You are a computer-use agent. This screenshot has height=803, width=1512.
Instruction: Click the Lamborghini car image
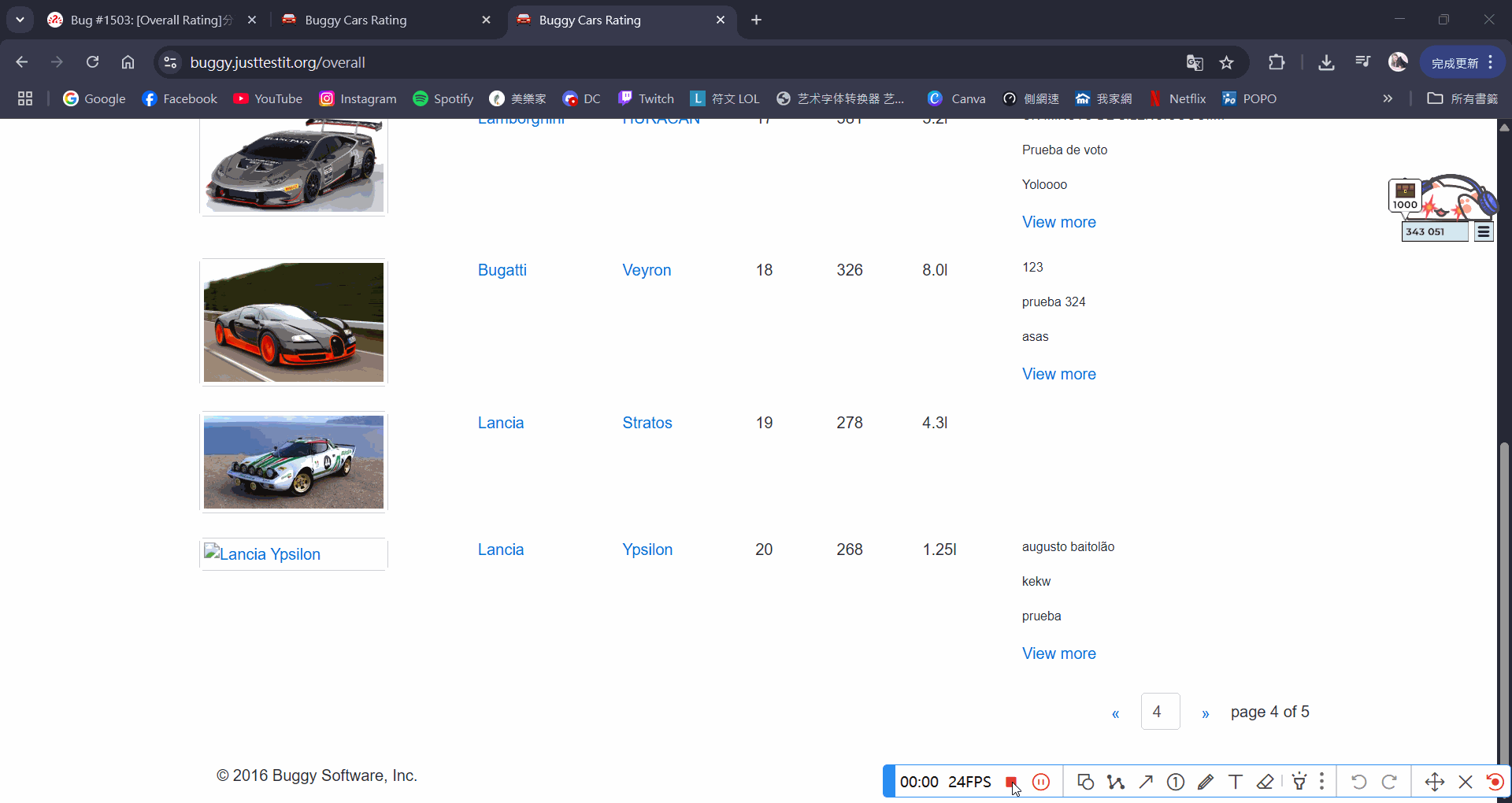tap(294, 167)
